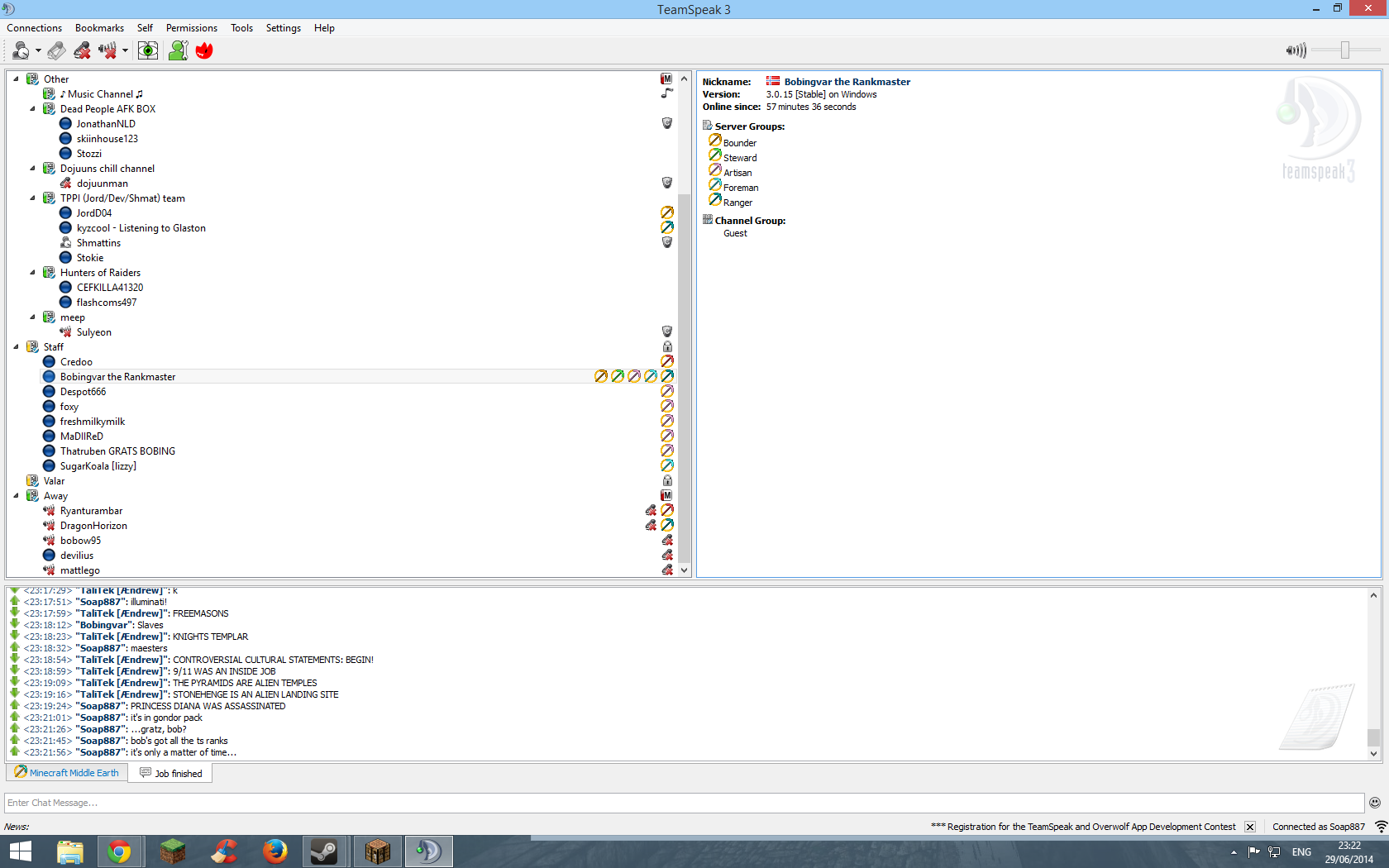Screen dimensions: 1389x868
Task: Collapse the Away channel
Action: click(16, 496)
